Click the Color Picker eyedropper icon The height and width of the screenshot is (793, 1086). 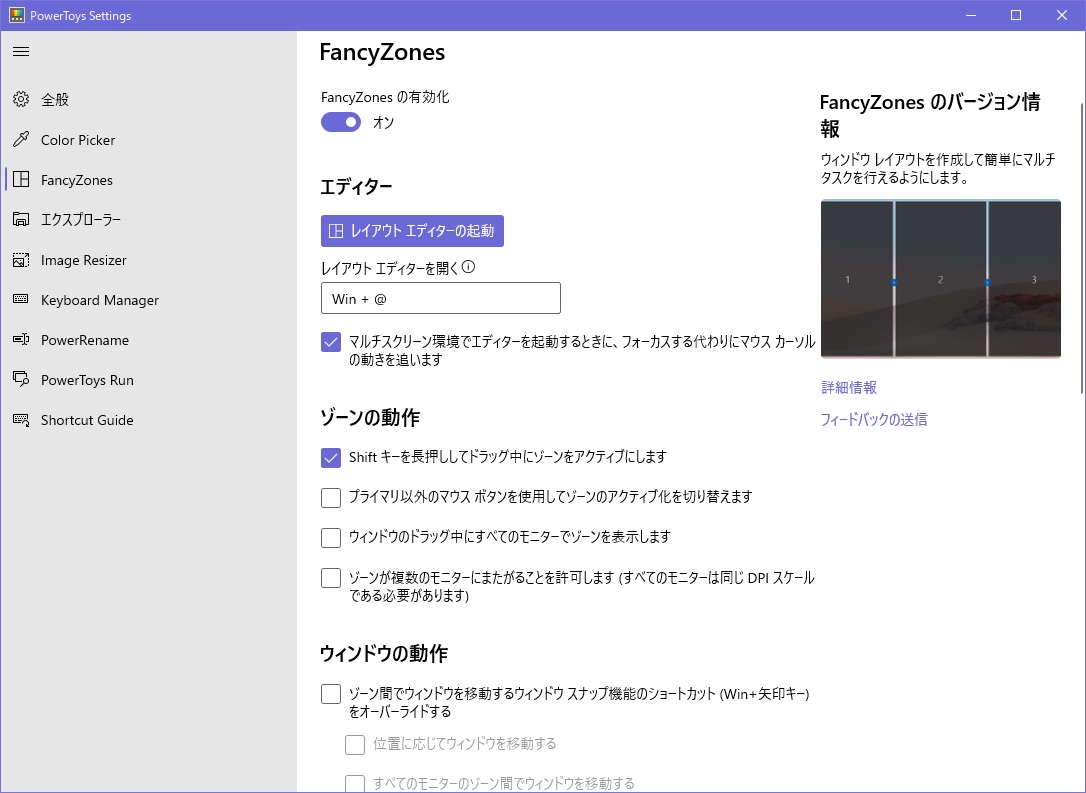click(21, 139)
